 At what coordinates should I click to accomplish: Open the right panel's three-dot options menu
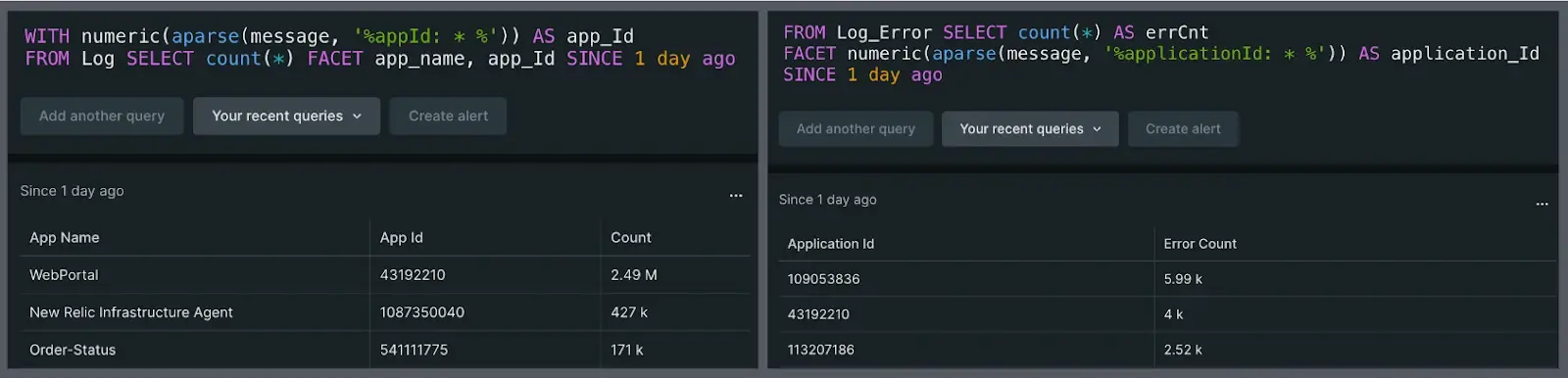1542,204
